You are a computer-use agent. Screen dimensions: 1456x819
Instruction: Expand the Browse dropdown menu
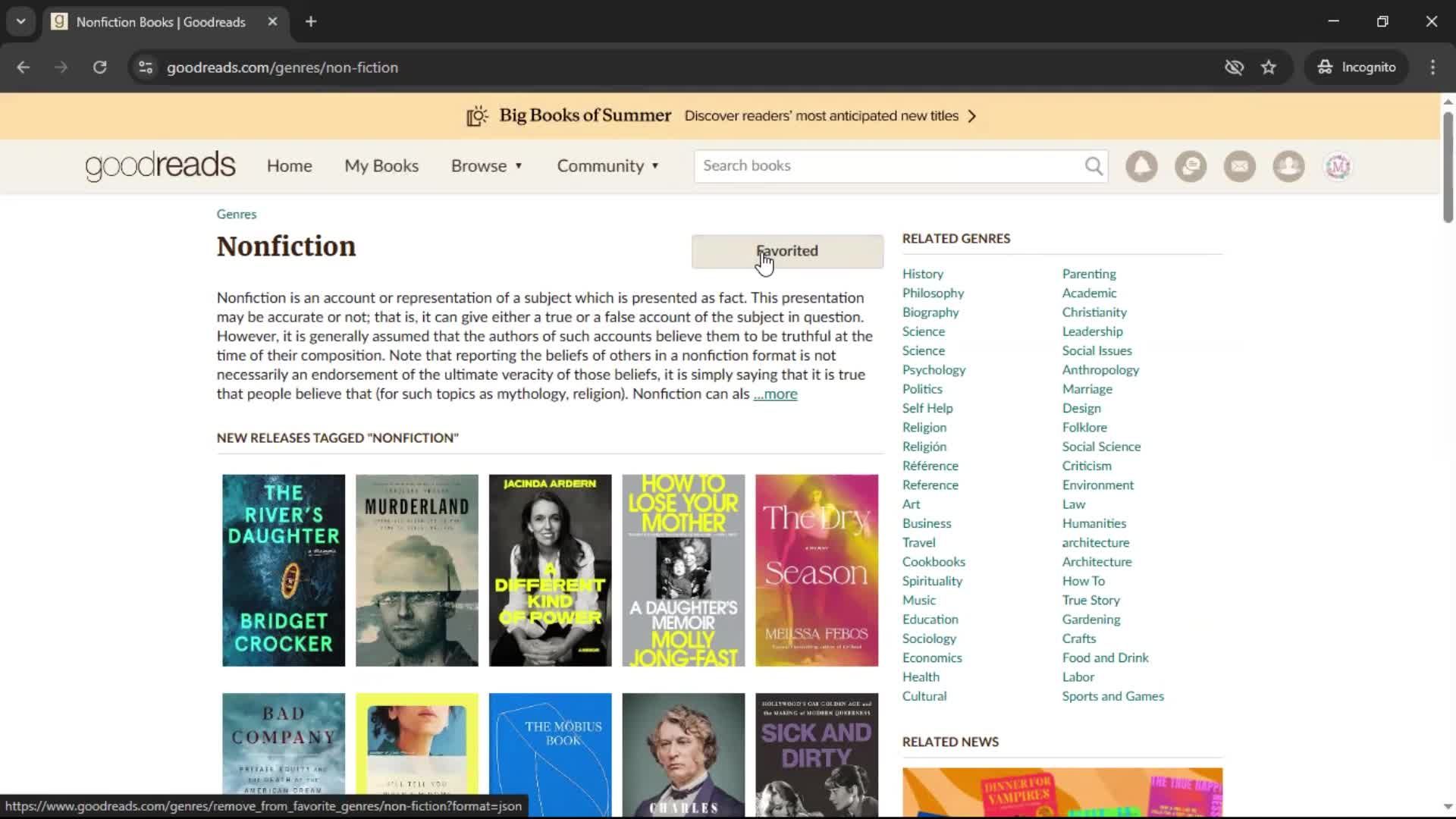pos(487,166)
